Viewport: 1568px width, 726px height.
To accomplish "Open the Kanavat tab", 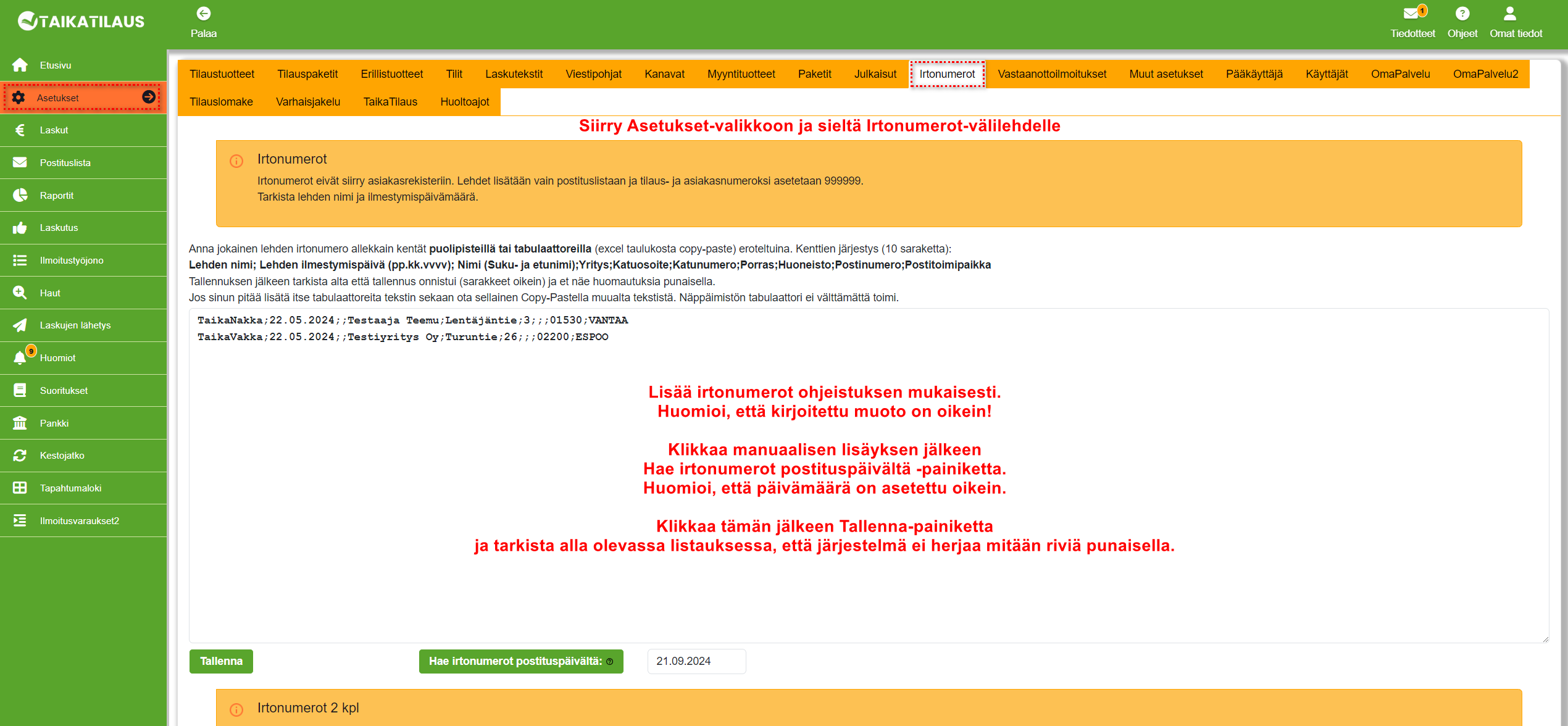I will [664, 74].
